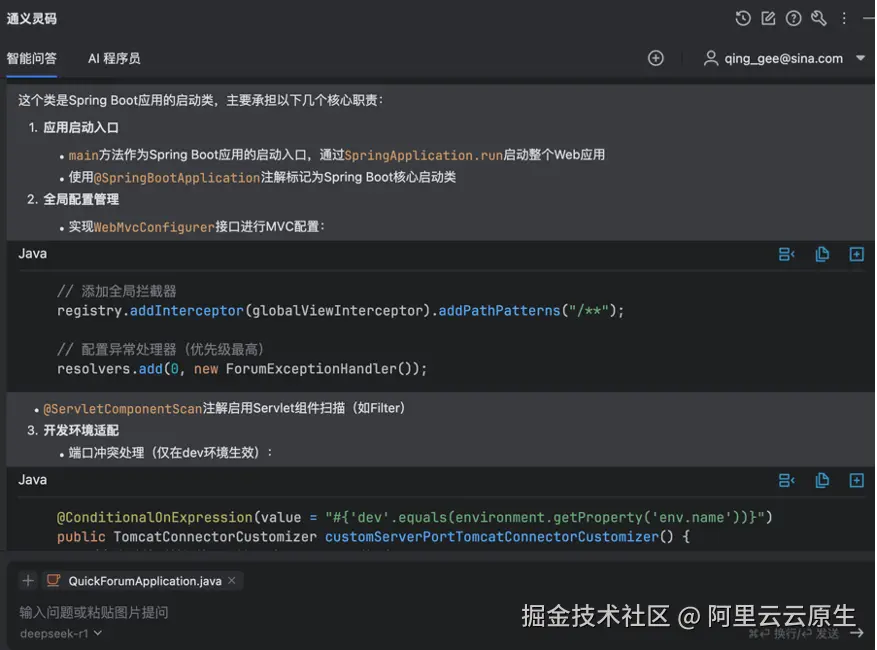Viewport: 877px width, 650px height.
Task: Click the edit note icon in header
Action: click(x=768, y=18)
